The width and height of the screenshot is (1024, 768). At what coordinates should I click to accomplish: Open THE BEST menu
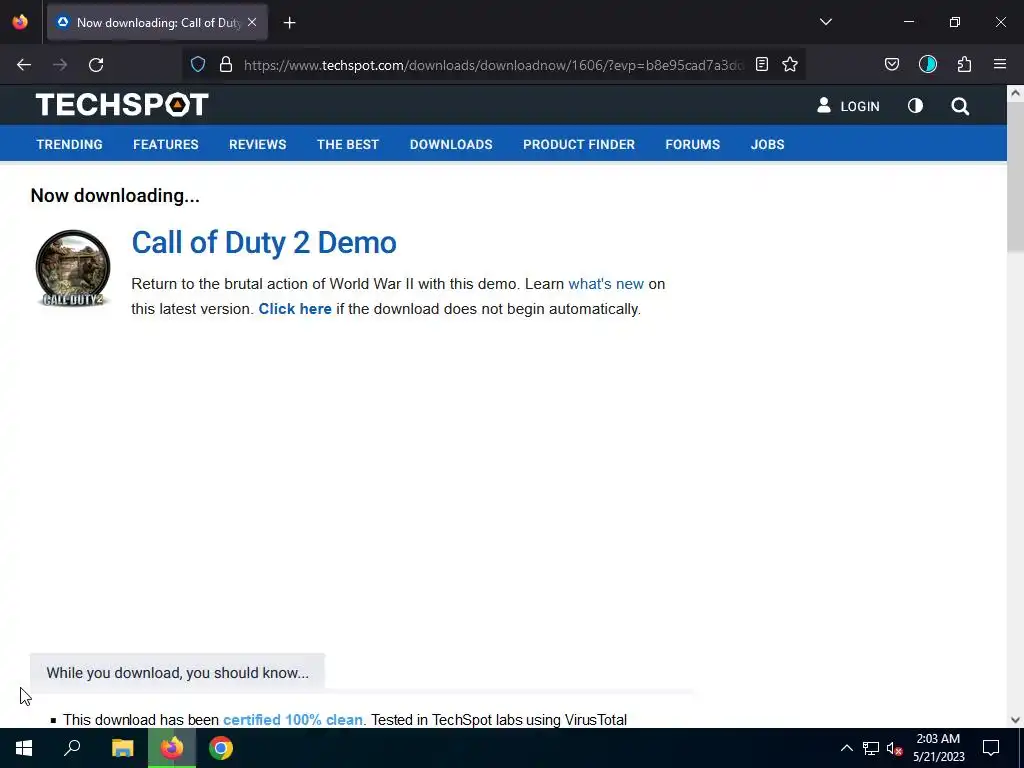347,144
